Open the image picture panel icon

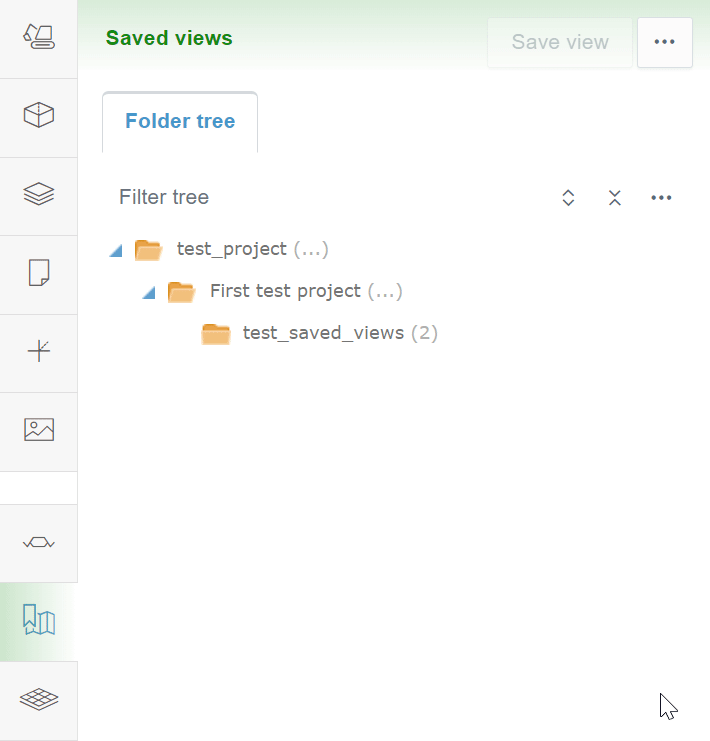coord(38,430)
